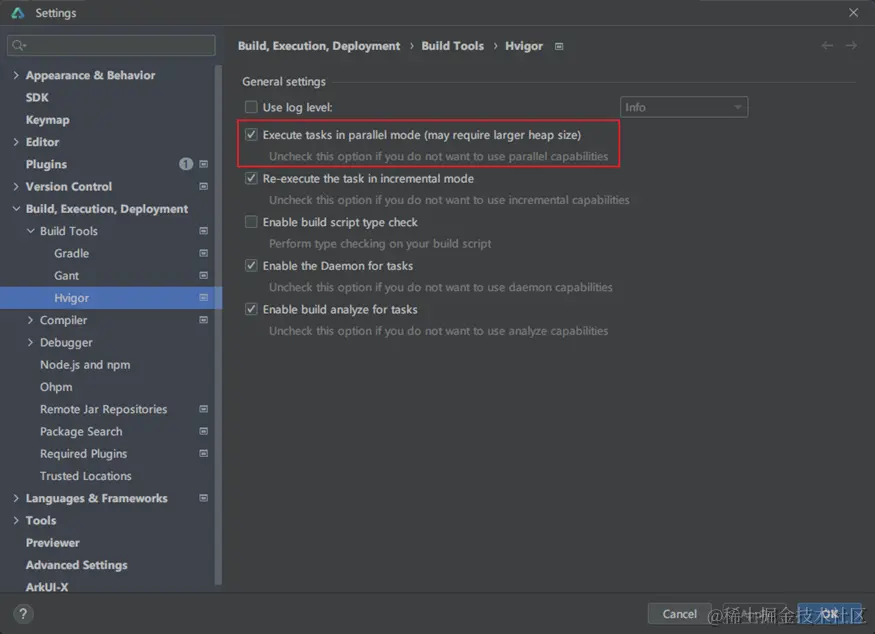The height and width of the screenshot is (634, 875).
Task: Expand the Tools chevron
Action: 16,520
